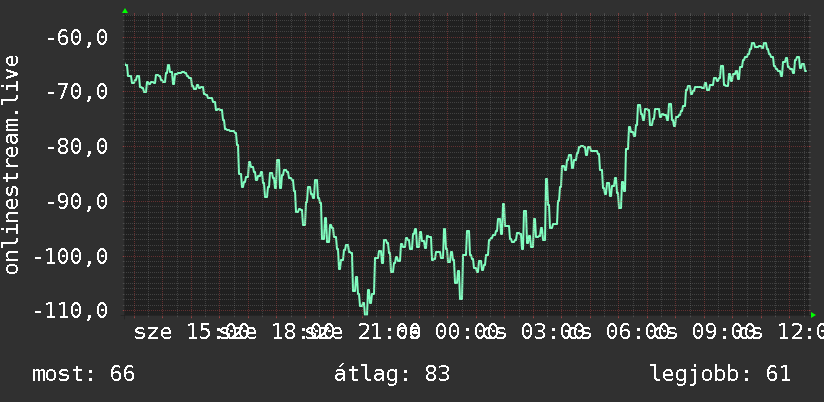Click the -80,0 axis label

click(77, 147)
